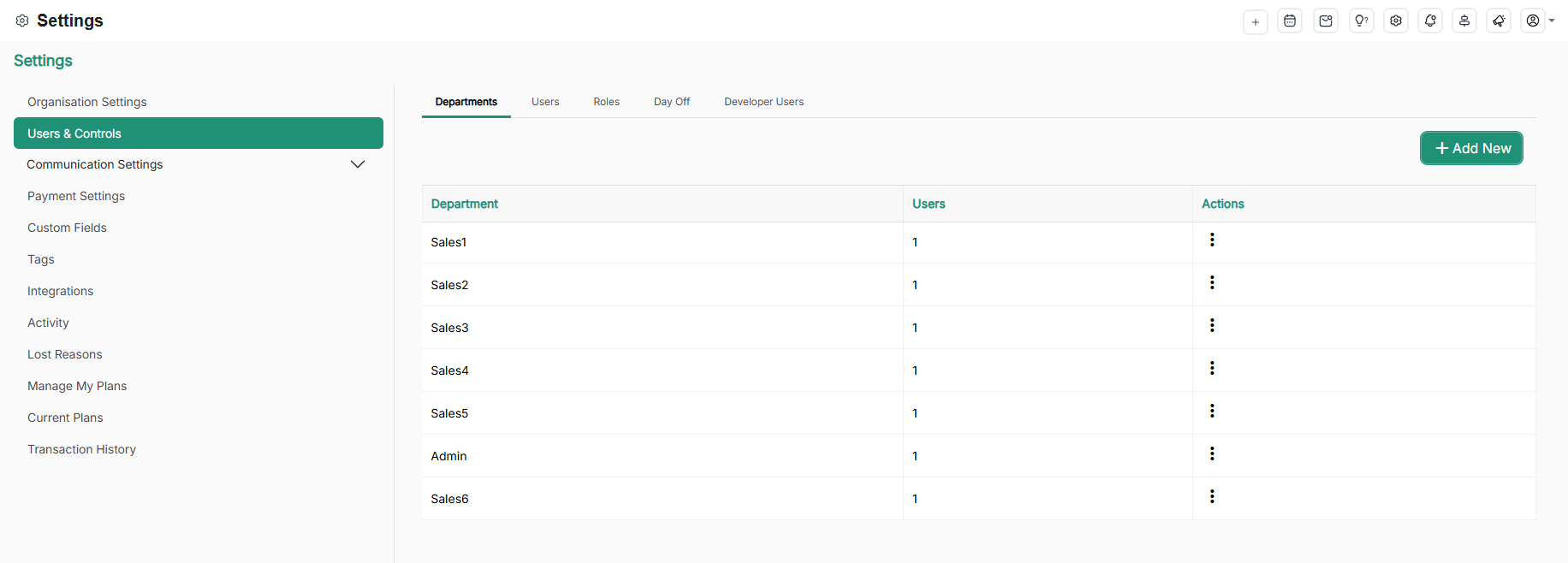Open three-dot menu for Sales4
The image size is (1568, 563).
(x=1212, y=368)
